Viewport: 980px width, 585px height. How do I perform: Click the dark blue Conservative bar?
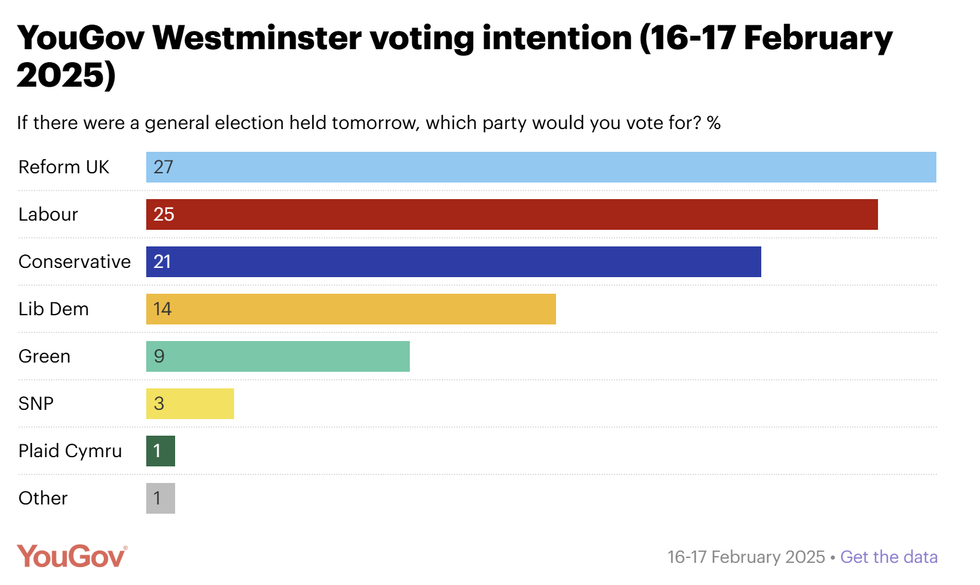(x=453, y=262)
